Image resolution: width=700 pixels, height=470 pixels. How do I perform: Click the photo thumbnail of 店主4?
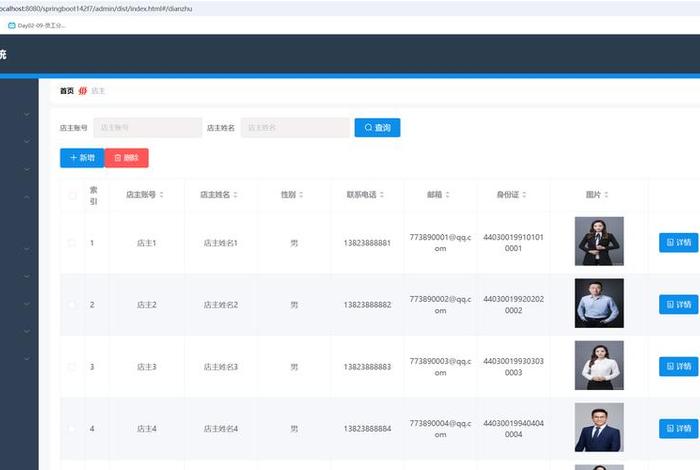[599, 427]
